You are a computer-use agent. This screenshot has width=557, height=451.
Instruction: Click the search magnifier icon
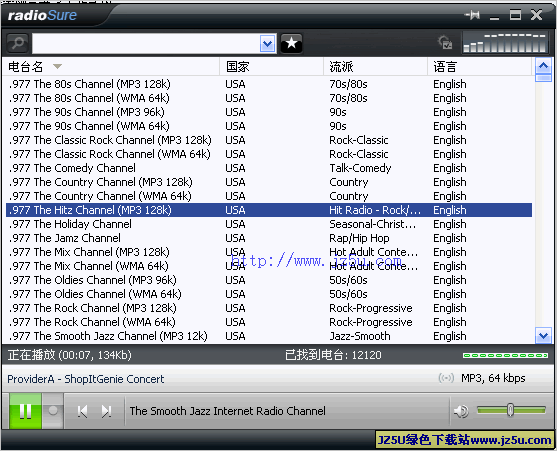click(x=17, y=44)
